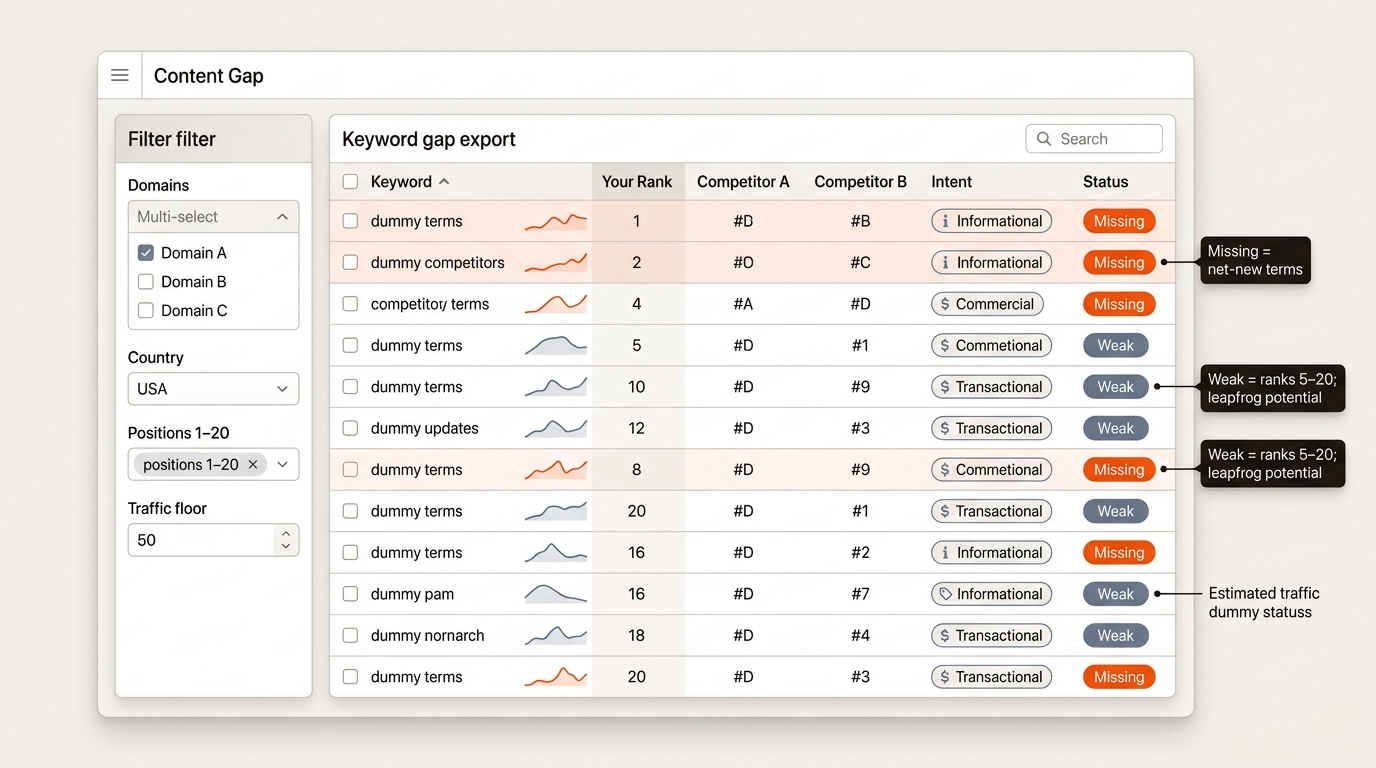
Task: Expand the Positions 1–20 dropdown chevron
Action: tap(283, 465)
